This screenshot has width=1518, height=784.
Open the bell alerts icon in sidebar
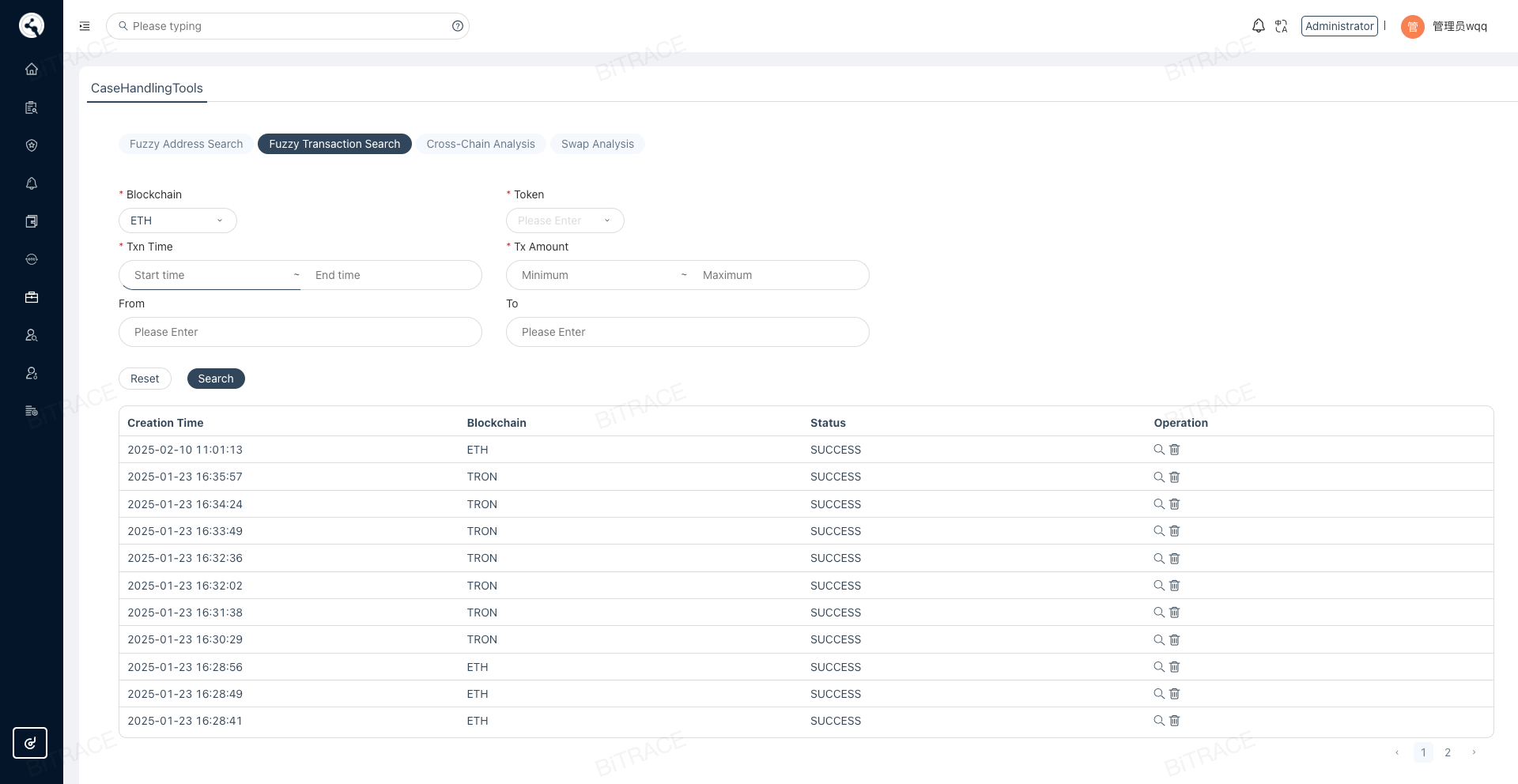point(32,183)
